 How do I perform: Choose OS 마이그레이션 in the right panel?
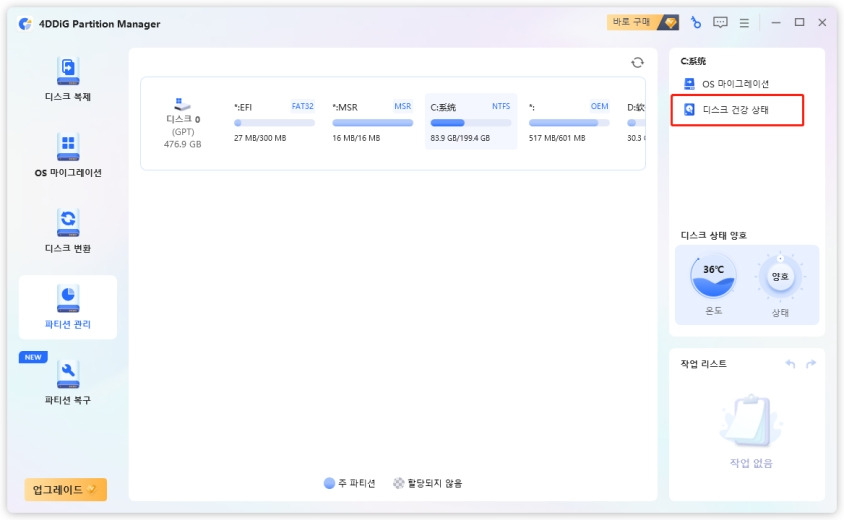coord(726,84)
